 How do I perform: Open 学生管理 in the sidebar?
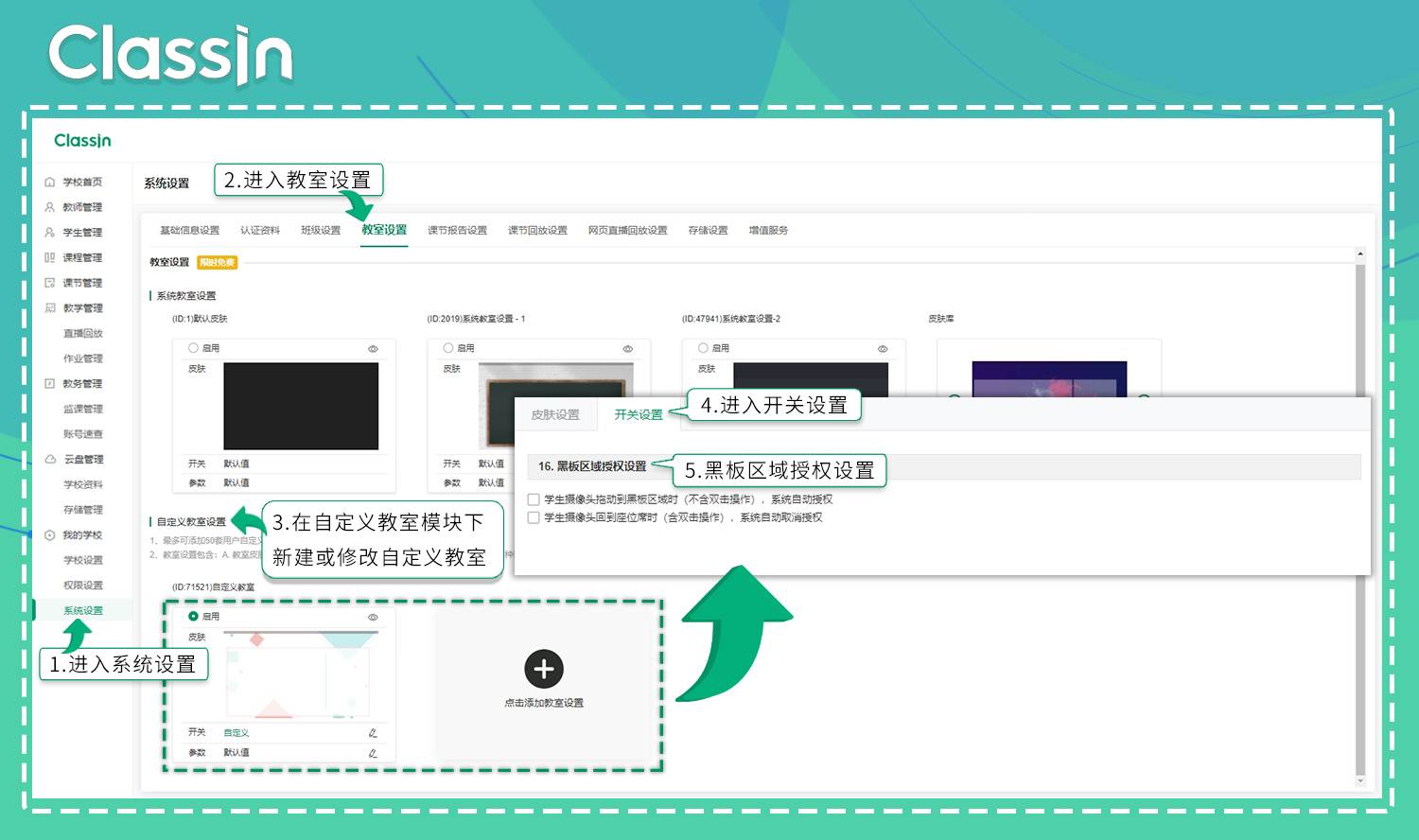[x=82, y=232]
